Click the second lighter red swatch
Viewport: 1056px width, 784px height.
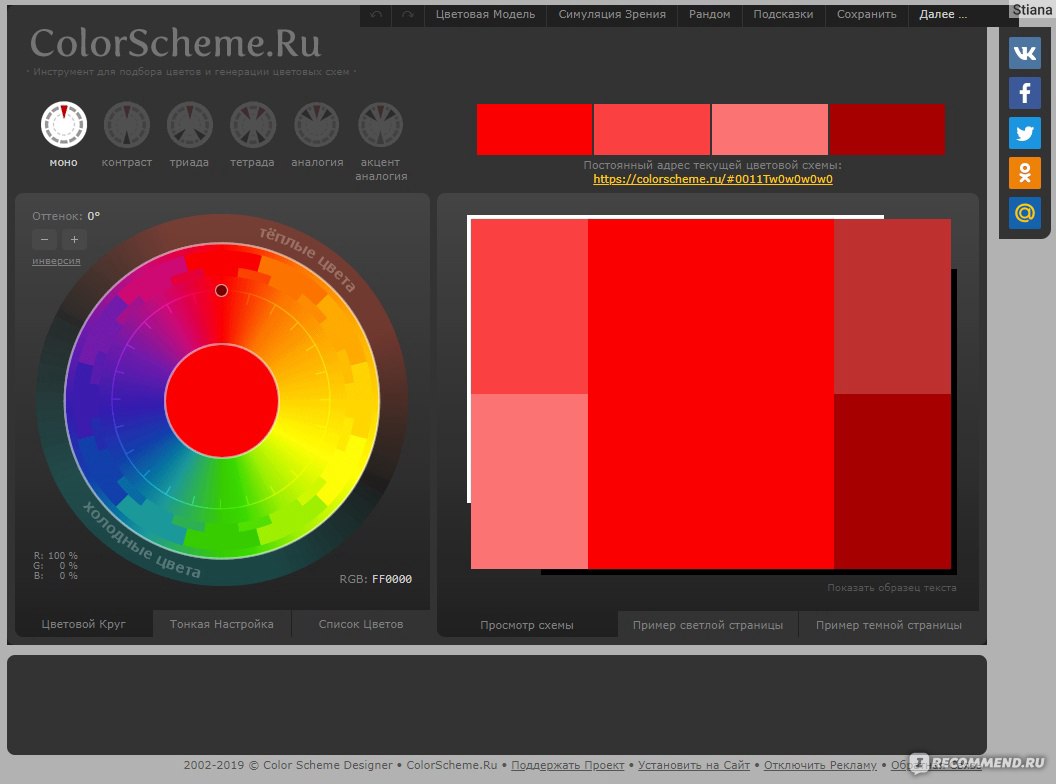(652, 129)
